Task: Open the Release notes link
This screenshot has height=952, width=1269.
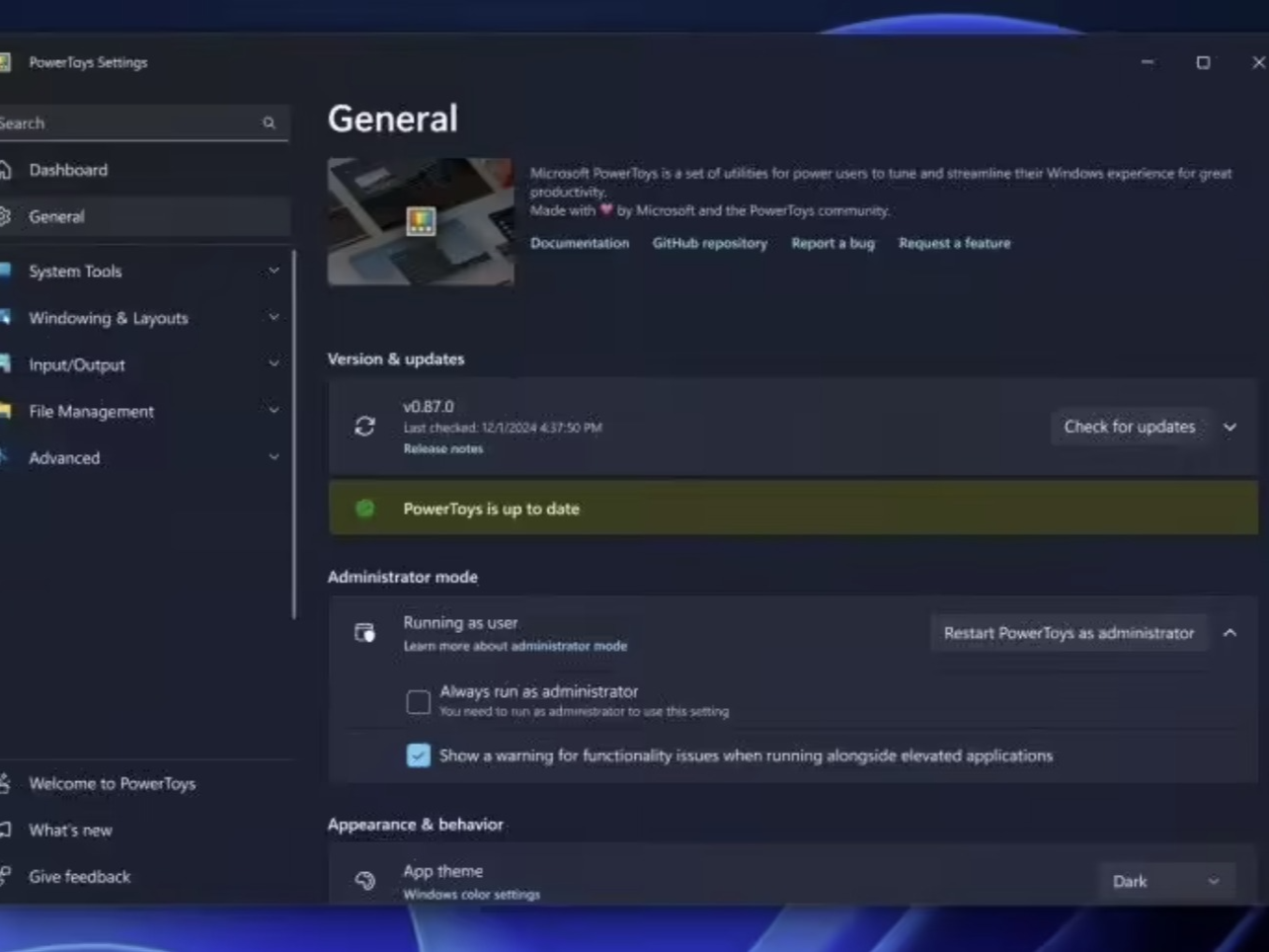Action: point(442,448)
